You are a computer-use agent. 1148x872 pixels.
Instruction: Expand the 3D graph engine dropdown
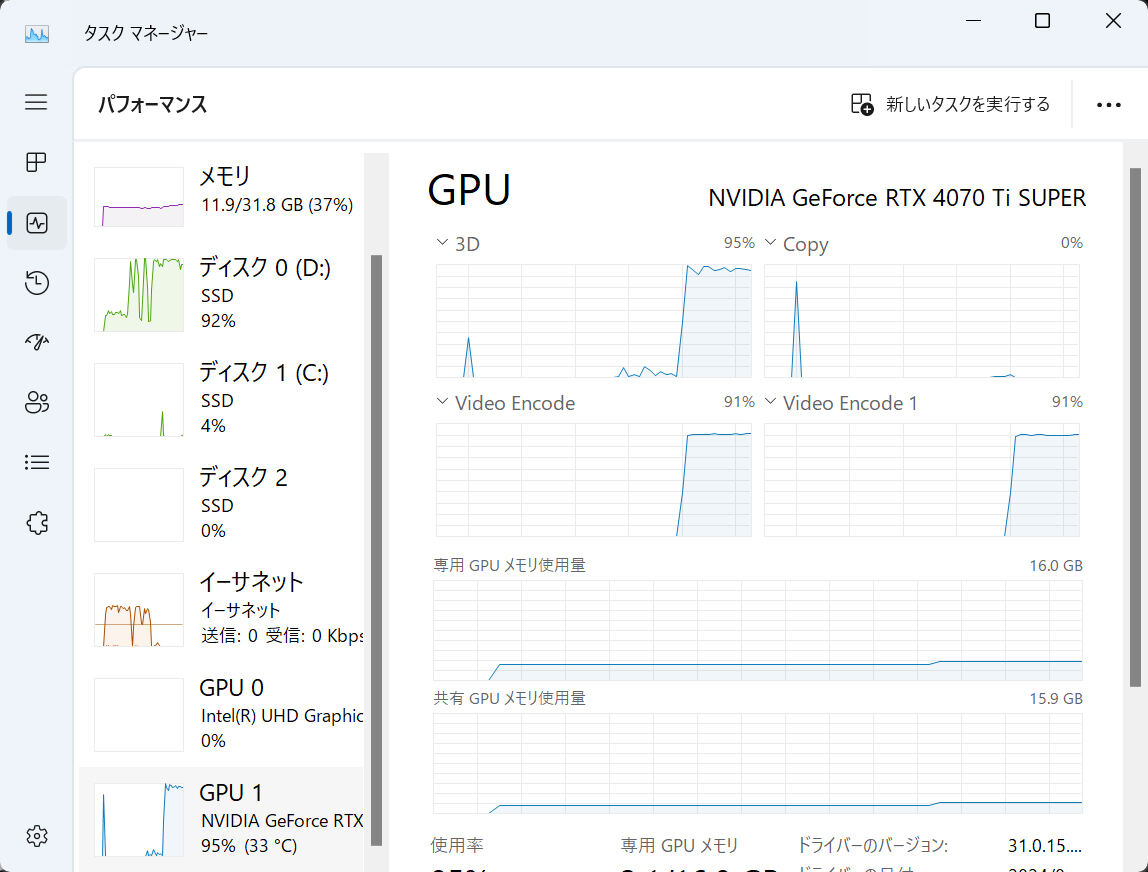point(442,242)
